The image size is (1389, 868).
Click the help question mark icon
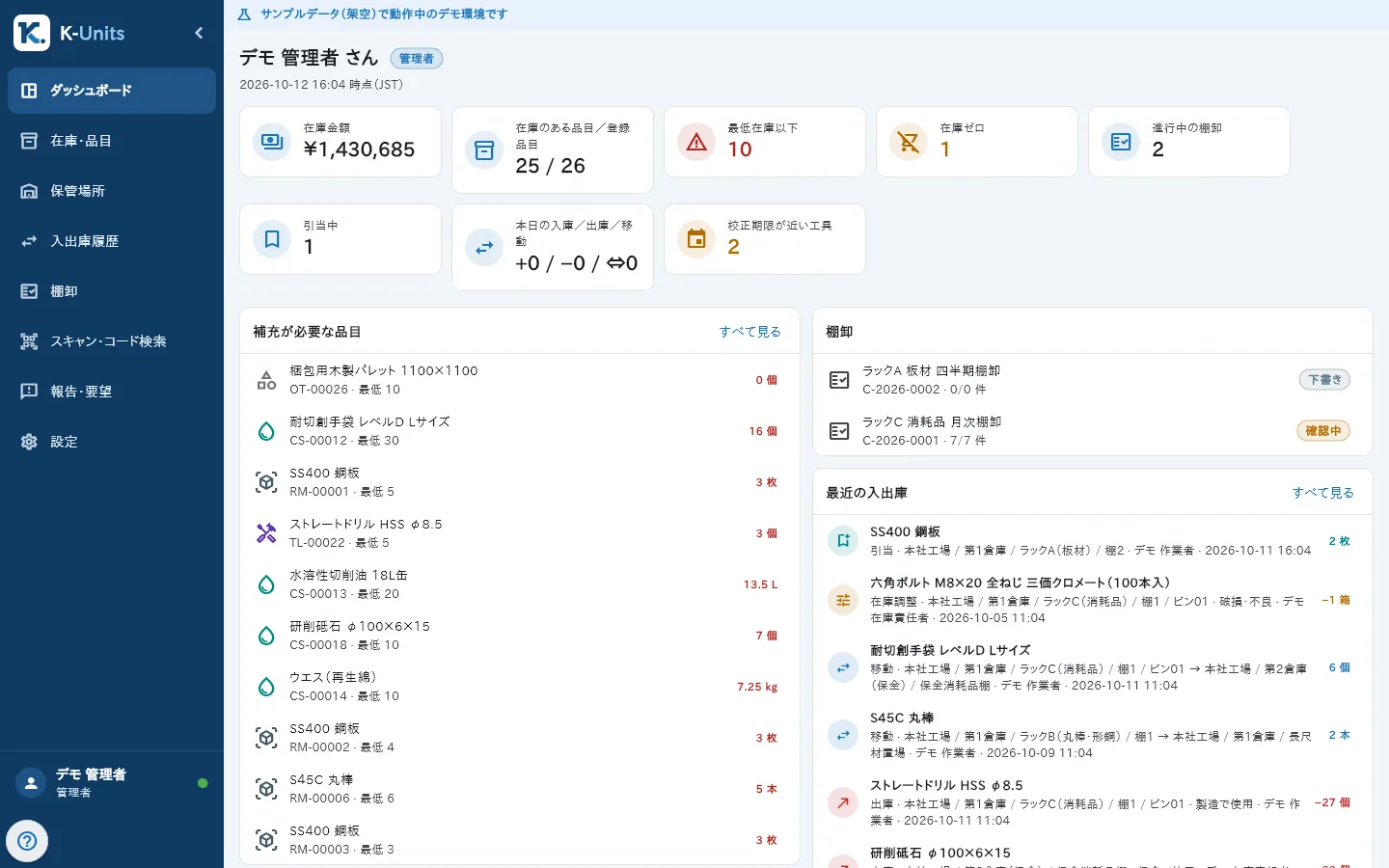(27, 841)
